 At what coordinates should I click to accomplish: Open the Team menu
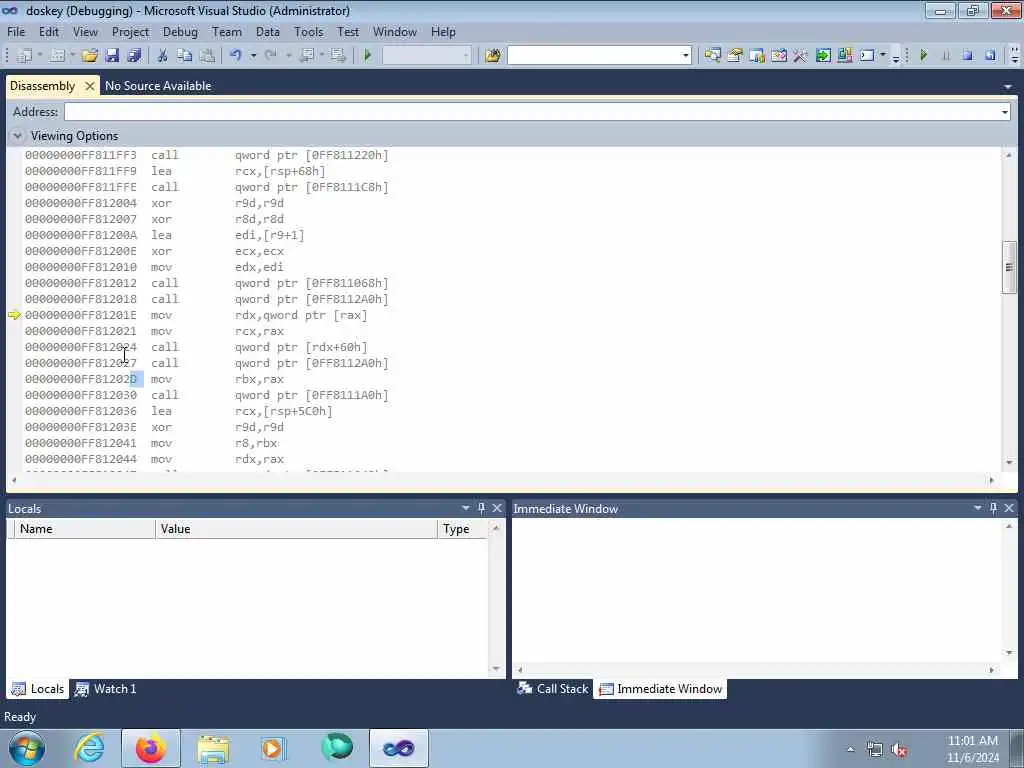tap(227, 31)
